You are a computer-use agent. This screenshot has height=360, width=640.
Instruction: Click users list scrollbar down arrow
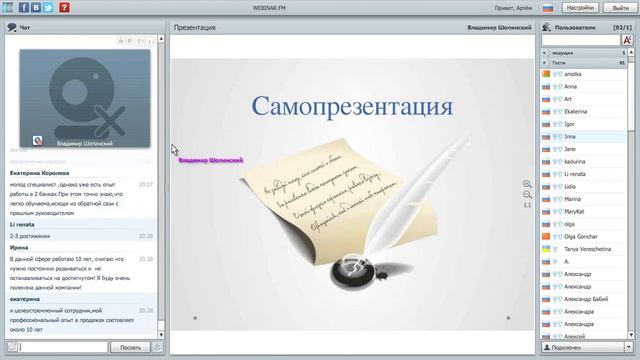click(x=631, y=335)
